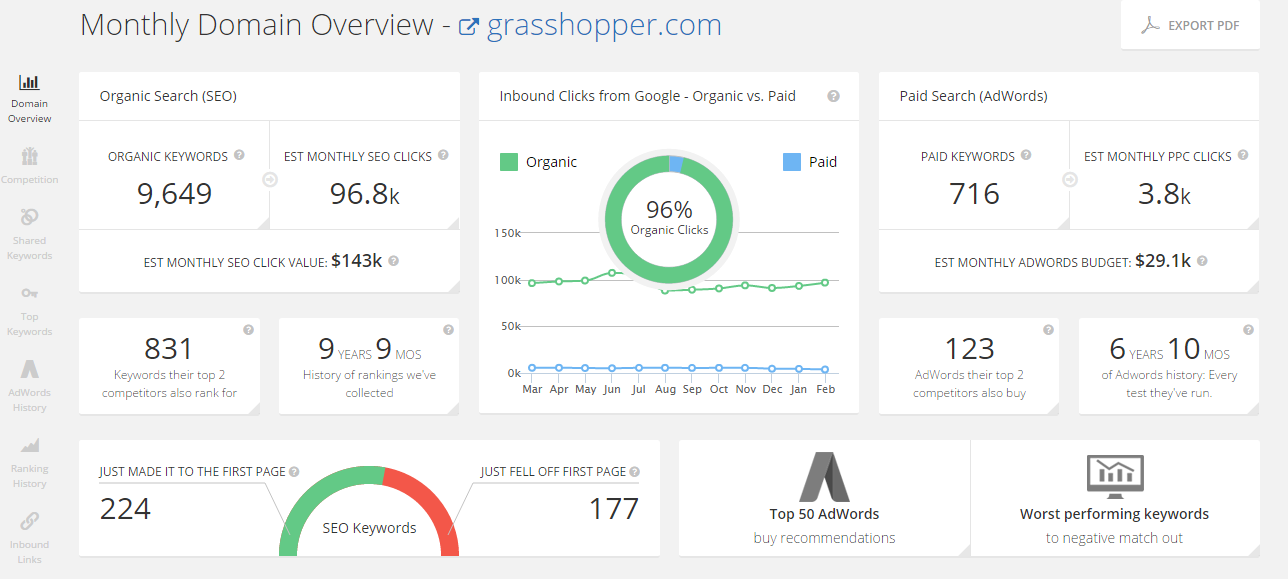
Task: Click arrow between Organic Keywords and SEO Clicks
Action: 270,180
